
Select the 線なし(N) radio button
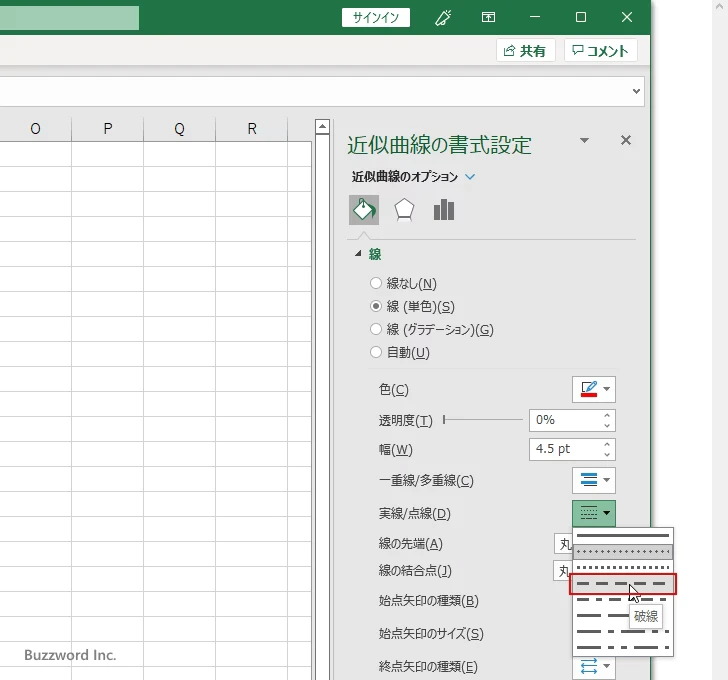click(376, 283)
